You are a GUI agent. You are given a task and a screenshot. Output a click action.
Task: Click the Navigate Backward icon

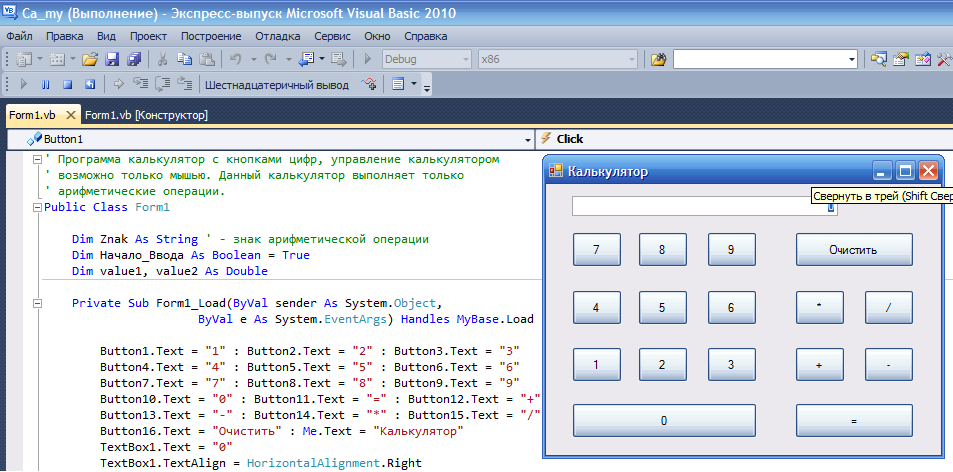tap(306, 60)
